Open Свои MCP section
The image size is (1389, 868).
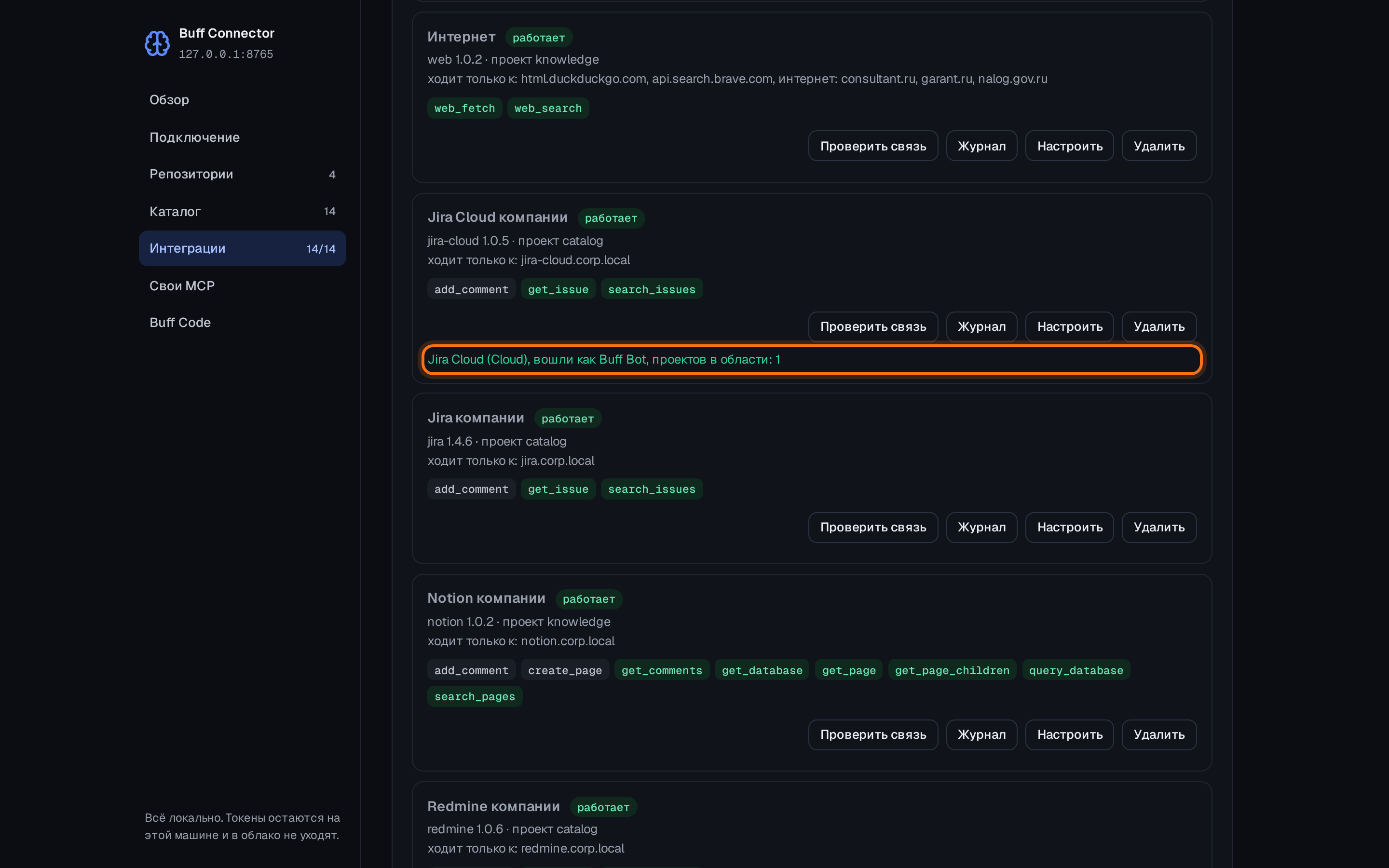pyautogui.click(x=242, y=286)
